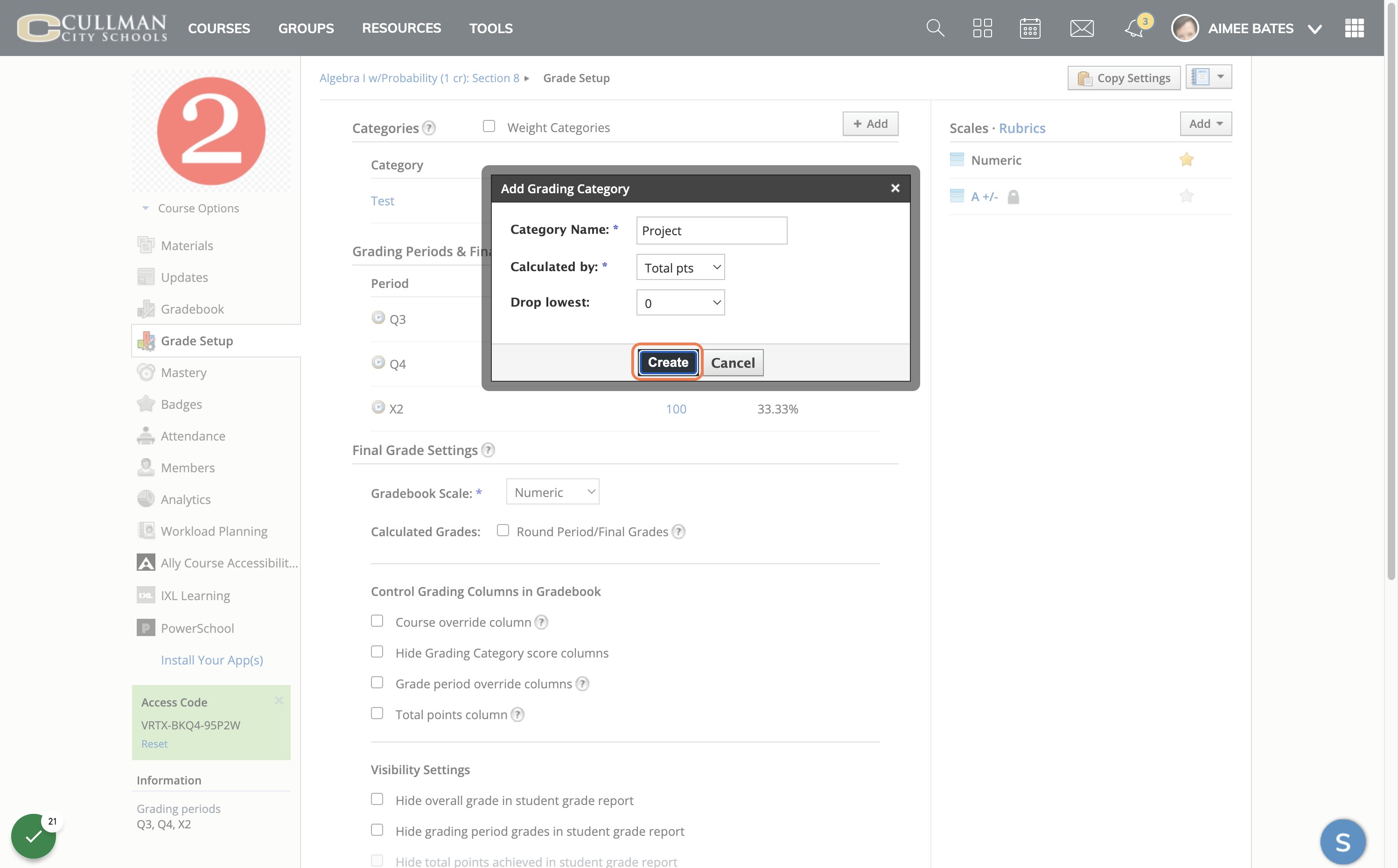Open the COURSES menu
The width and height of the screenshot is (1398, 868).
point(219,28)
